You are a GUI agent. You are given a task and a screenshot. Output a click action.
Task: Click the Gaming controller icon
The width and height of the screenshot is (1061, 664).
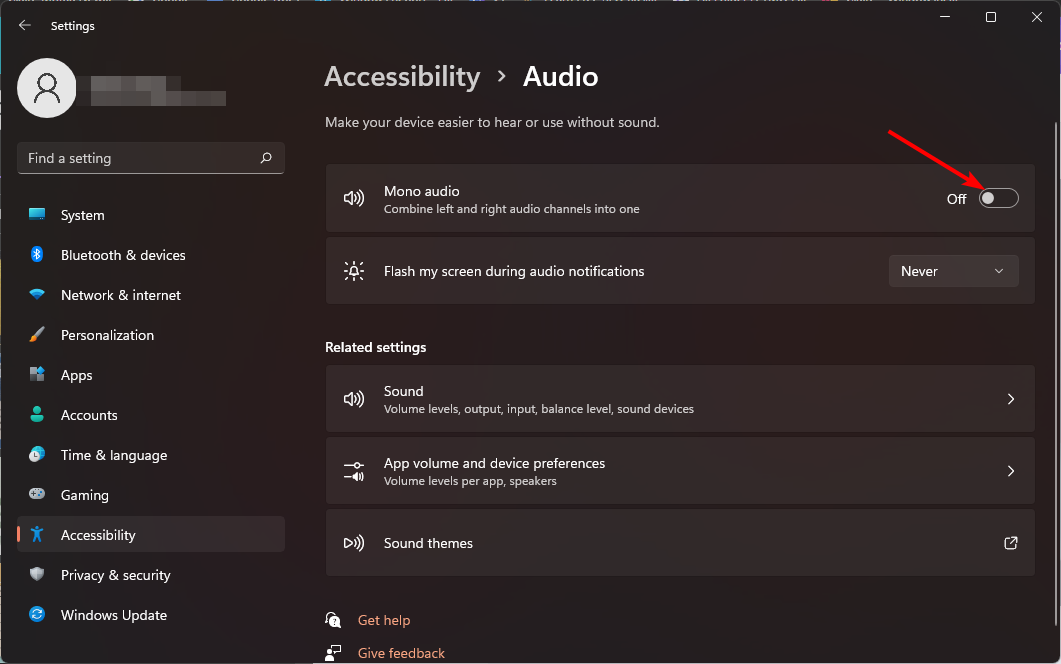click(37, 495)
